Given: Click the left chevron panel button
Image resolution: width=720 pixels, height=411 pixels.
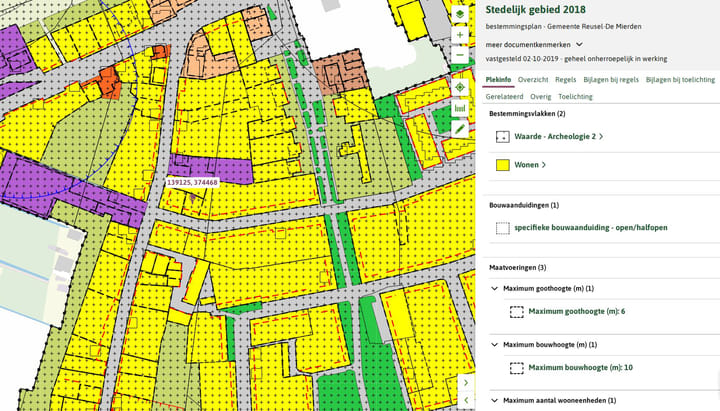Looking at the screenshot, I should point(465,400).
